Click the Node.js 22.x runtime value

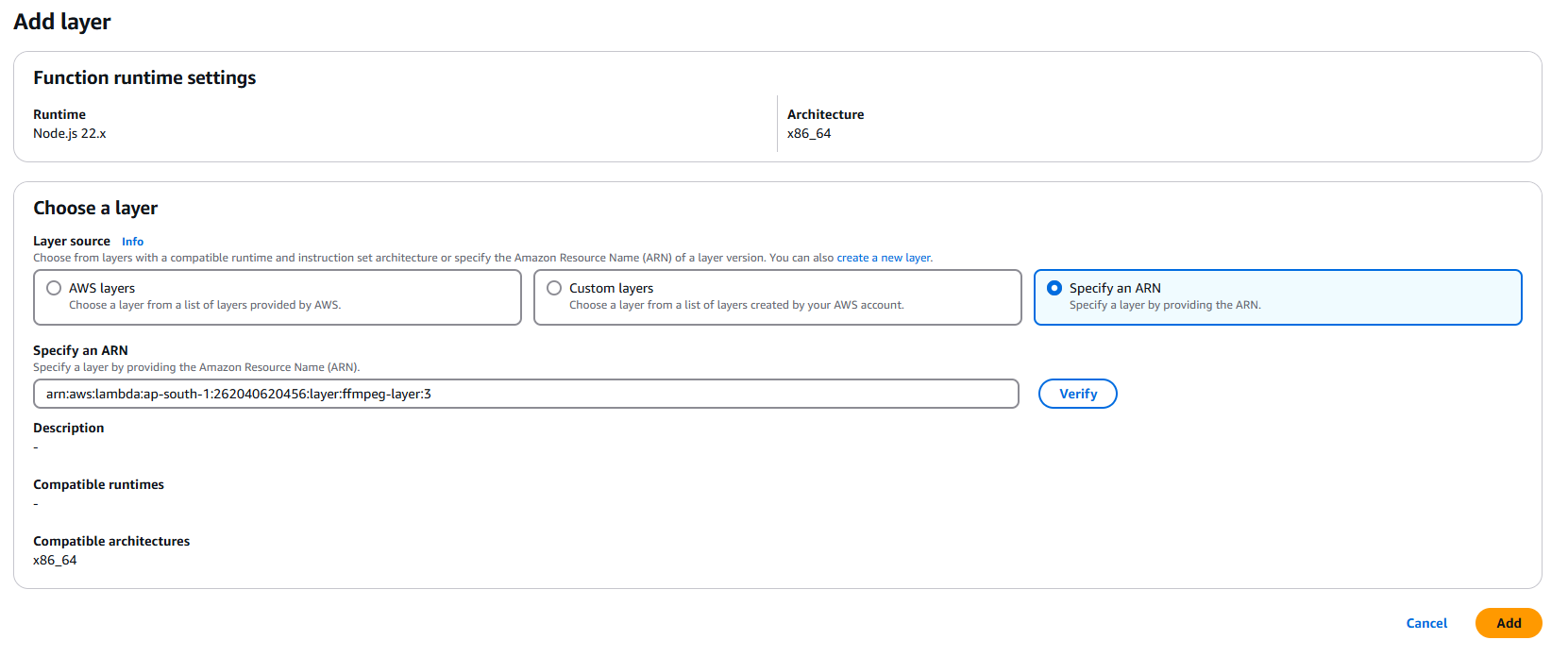pos(70,133)
